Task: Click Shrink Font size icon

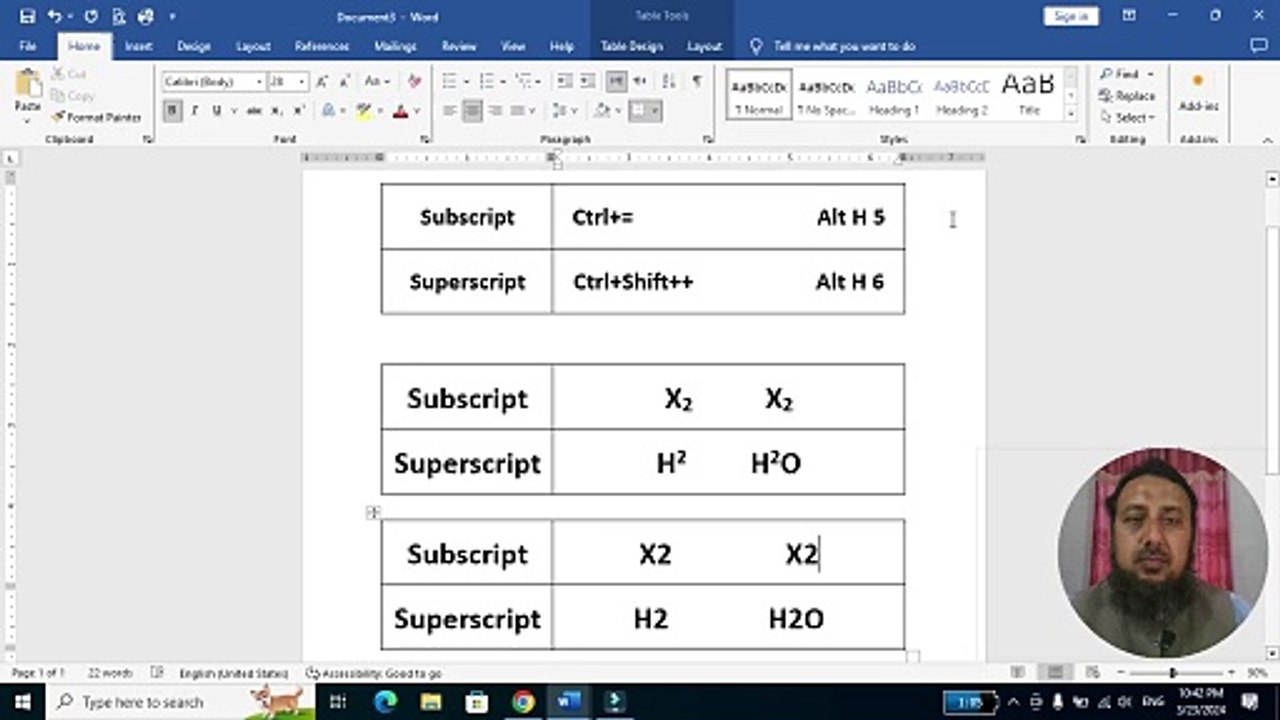Action: click(343, 82)
